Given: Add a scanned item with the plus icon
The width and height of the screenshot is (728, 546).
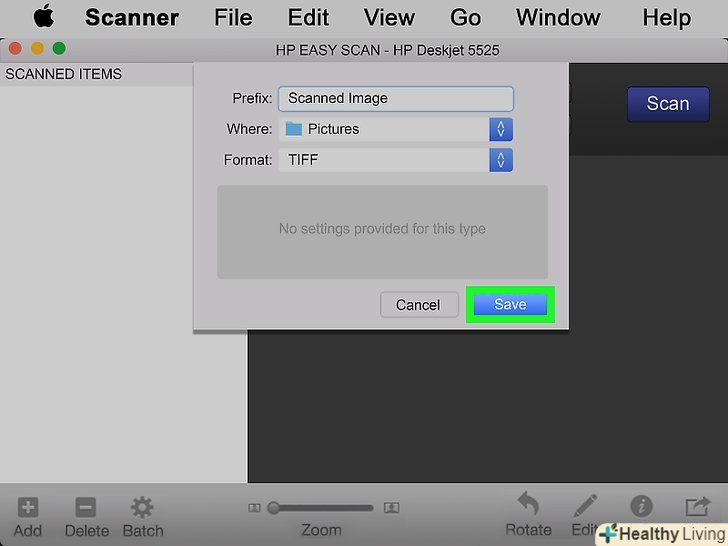Looking at the screenshot, I should click(28, 507).
